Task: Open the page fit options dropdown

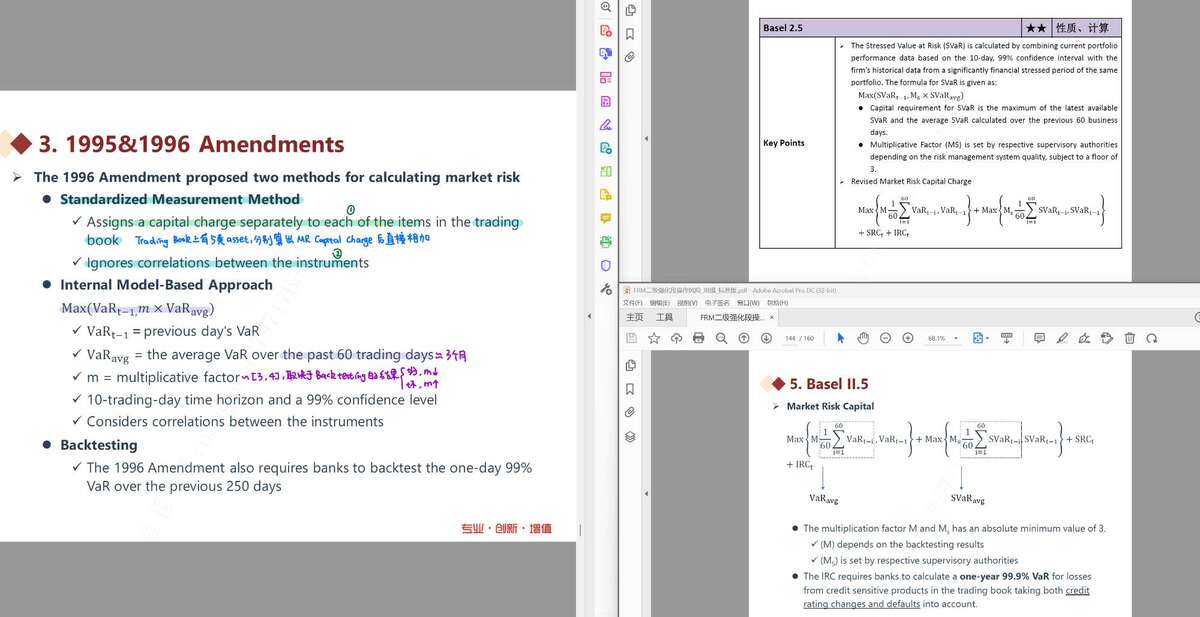Action: tap(980, 338)
